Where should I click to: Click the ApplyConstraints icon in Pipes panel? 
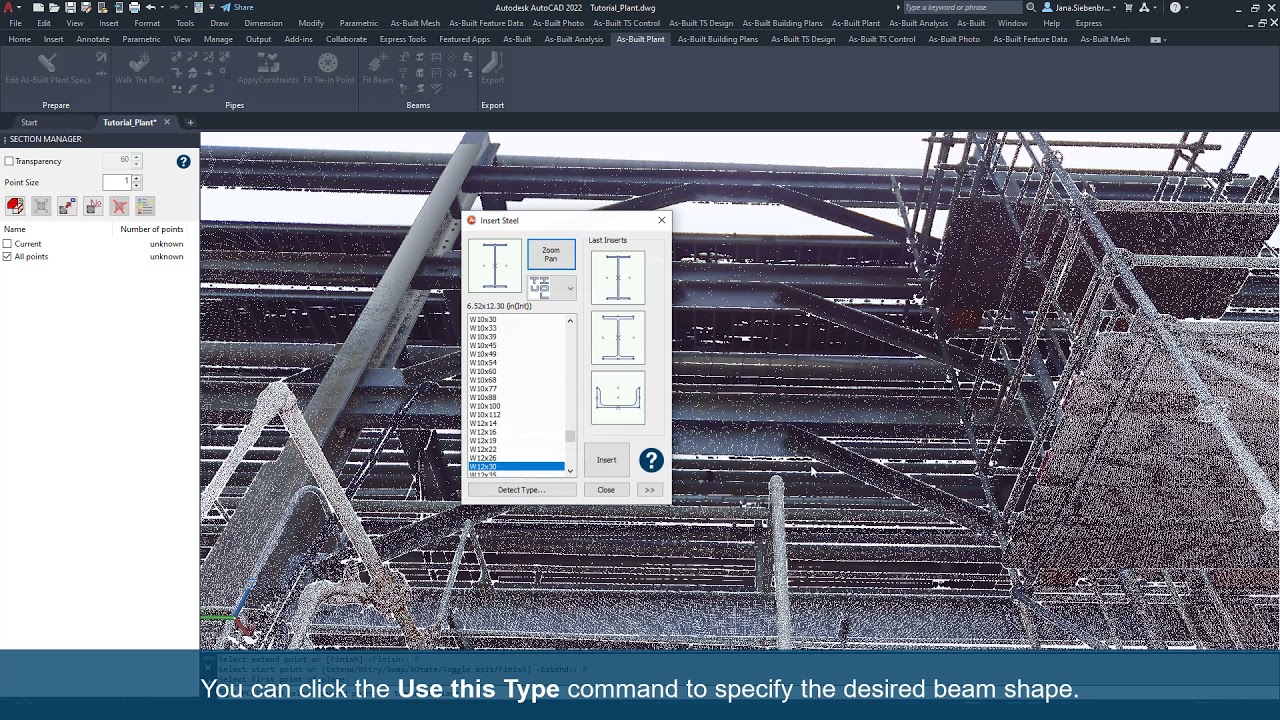pyautogui.click(x=269, y=64)
